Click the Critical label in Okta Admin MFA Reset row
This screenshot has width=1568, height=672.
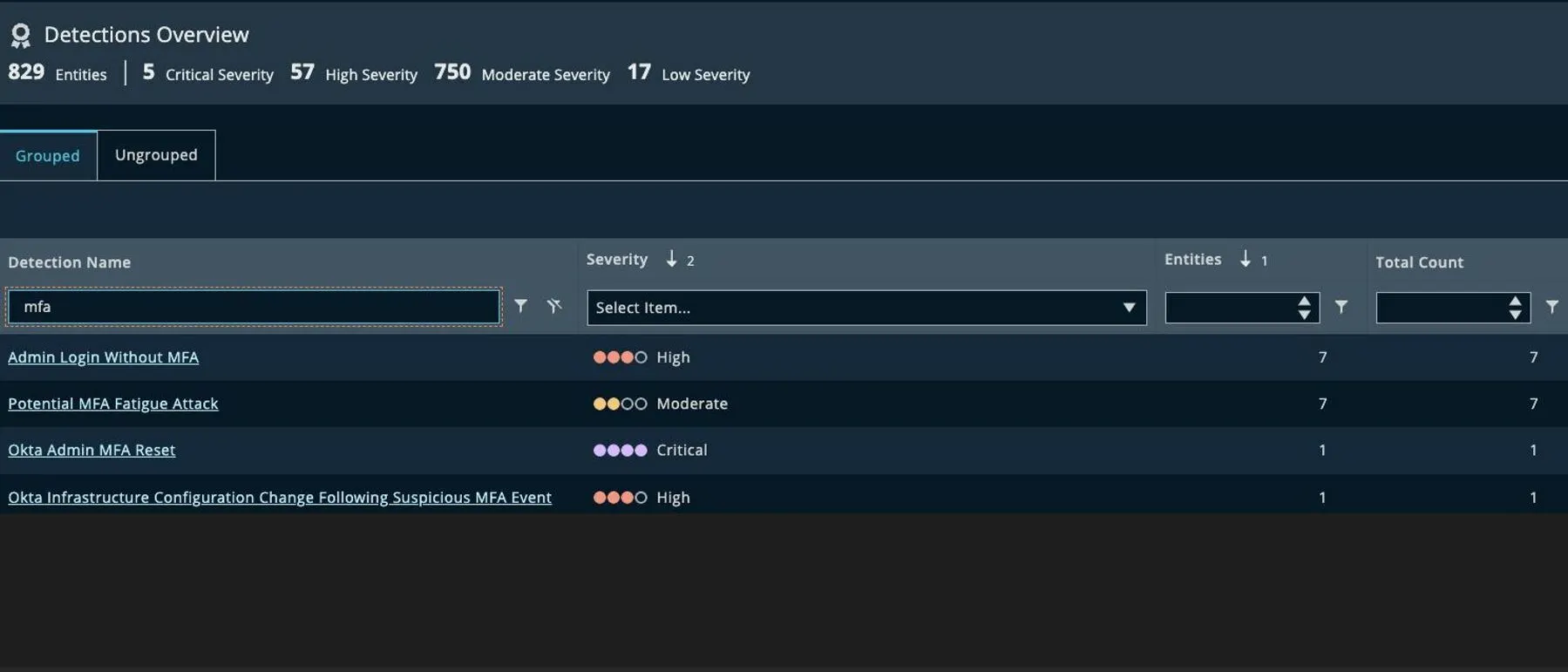(682, 451)
